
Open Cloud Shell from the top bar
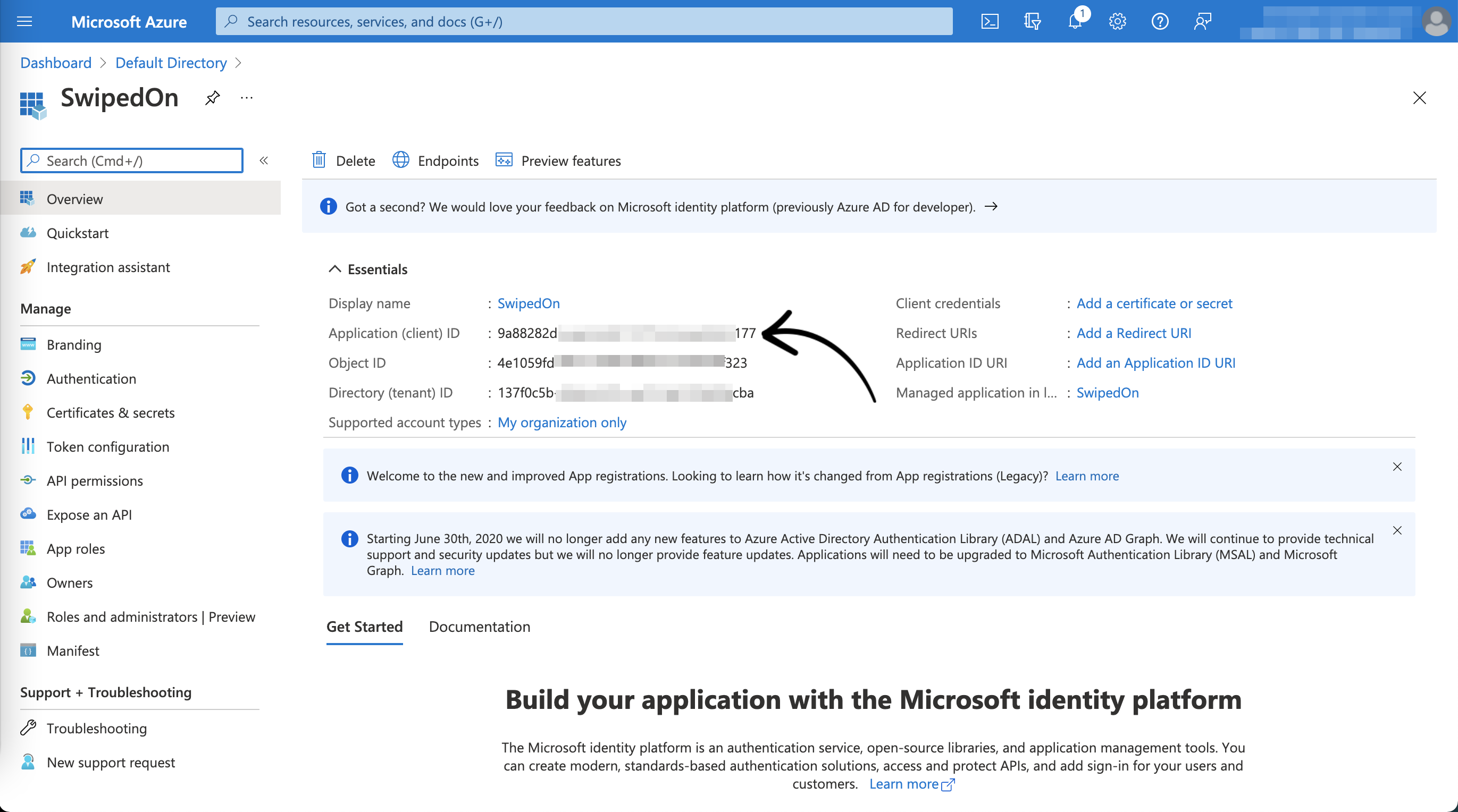(990, 21)
